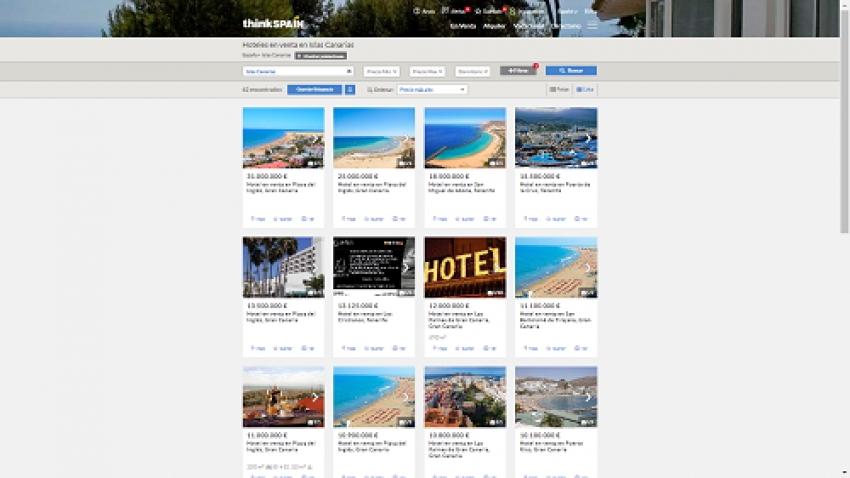Switch to the Fotos view
The image size is (850, 478).
coord(559,89)
